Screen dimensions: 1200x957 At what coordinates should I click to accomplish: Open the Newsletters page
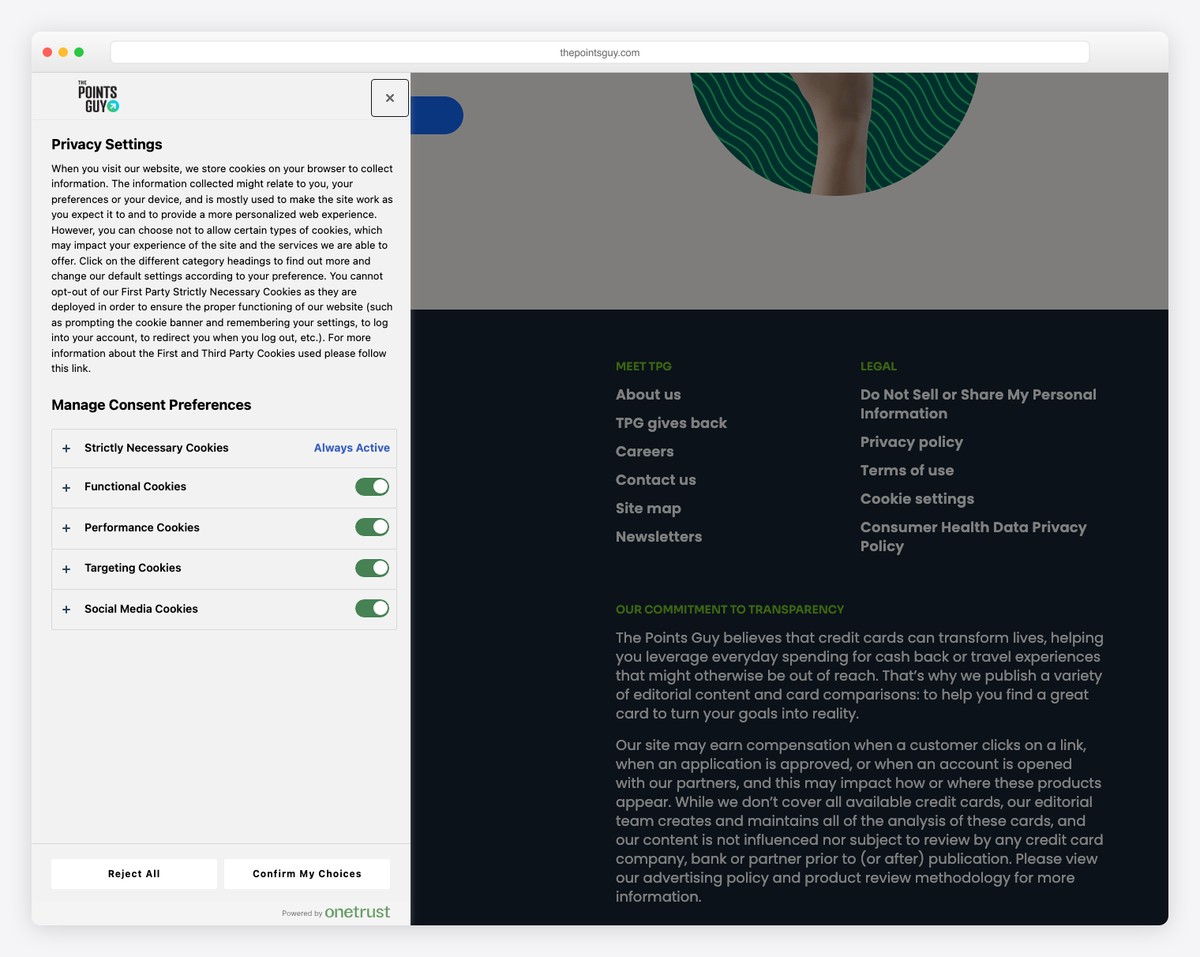658,536
